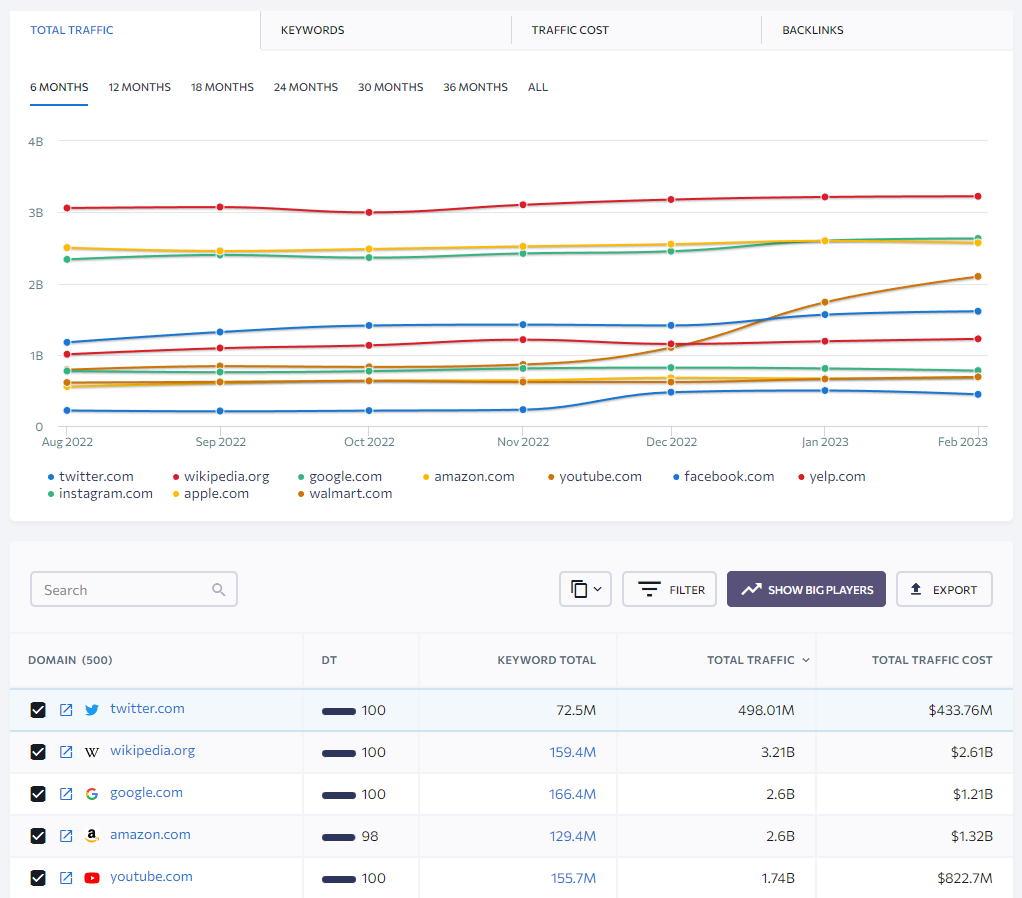Toggle twitter.com legend entry
Viewport: 1022px width, 898px height.
pos(91,476)
